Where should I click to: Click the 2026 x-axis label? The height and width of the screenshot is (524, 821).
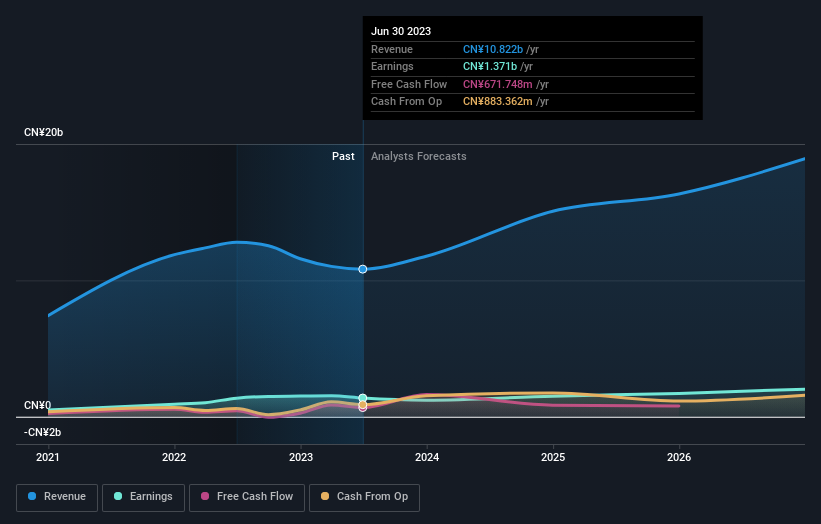click(679, 457)
